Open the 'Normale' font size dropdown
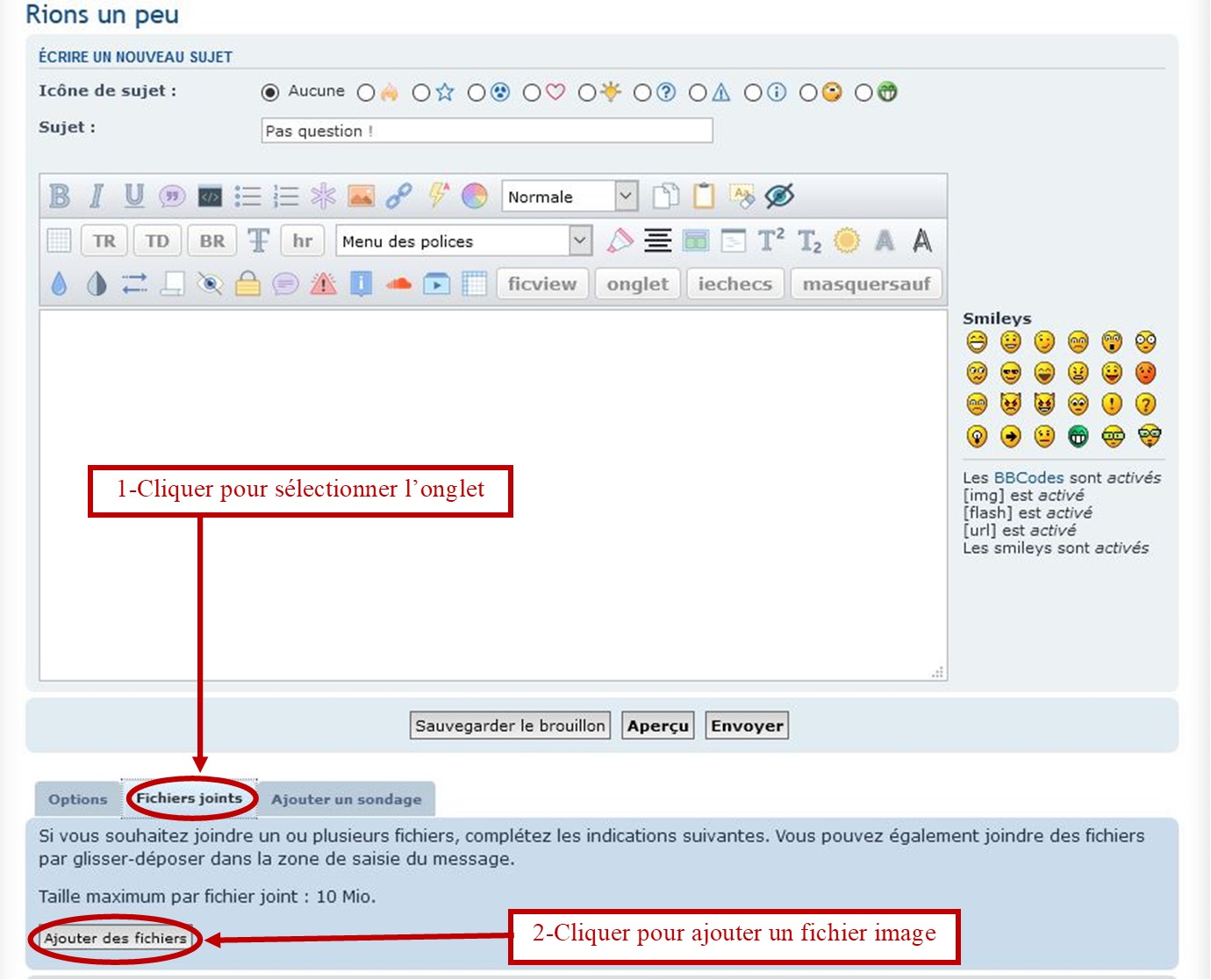 pos(570,197)
